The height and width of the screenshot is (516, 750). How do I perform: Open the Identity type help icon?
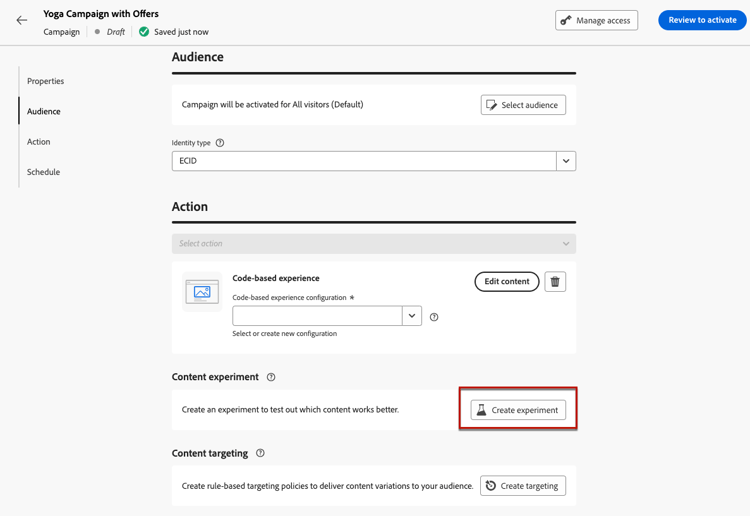(x=220, y=143)
